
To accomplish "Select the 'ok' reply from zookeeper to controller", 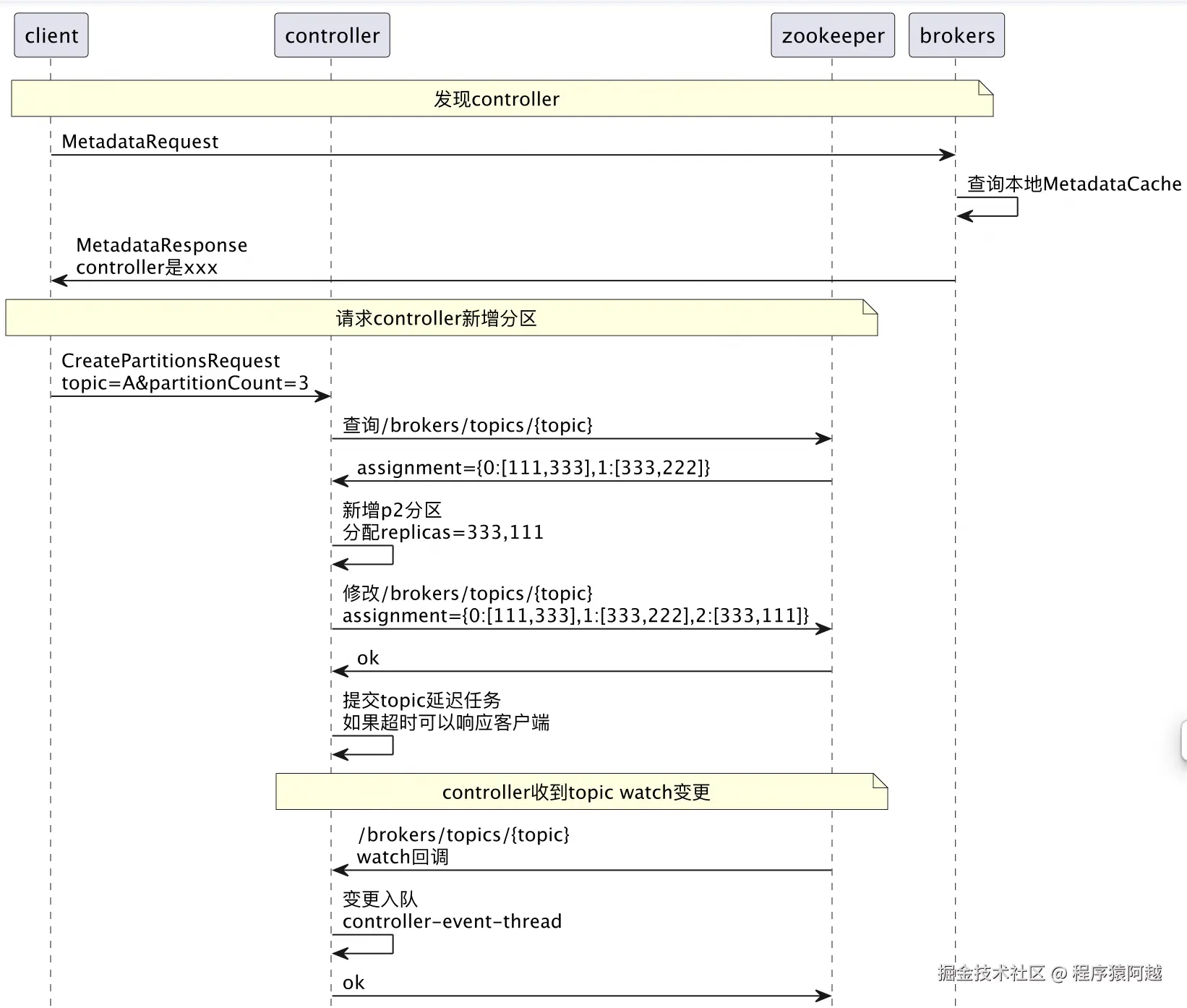I will (x=368, y=658).
